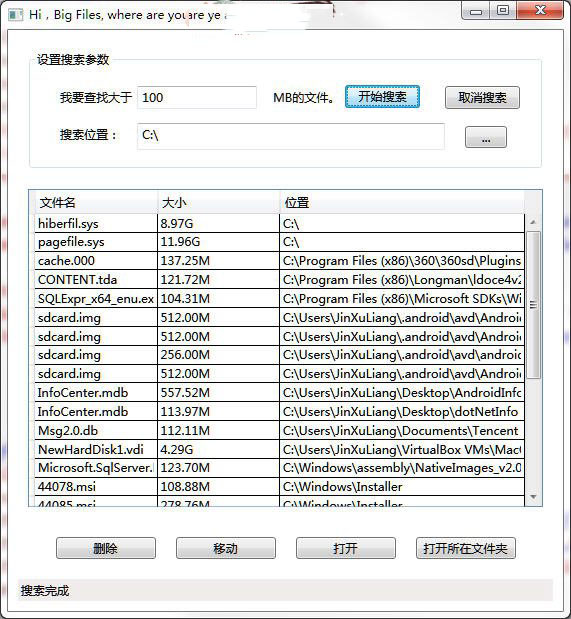Minimize the Big Files window

pyautogui.click(x=475, y=11)
